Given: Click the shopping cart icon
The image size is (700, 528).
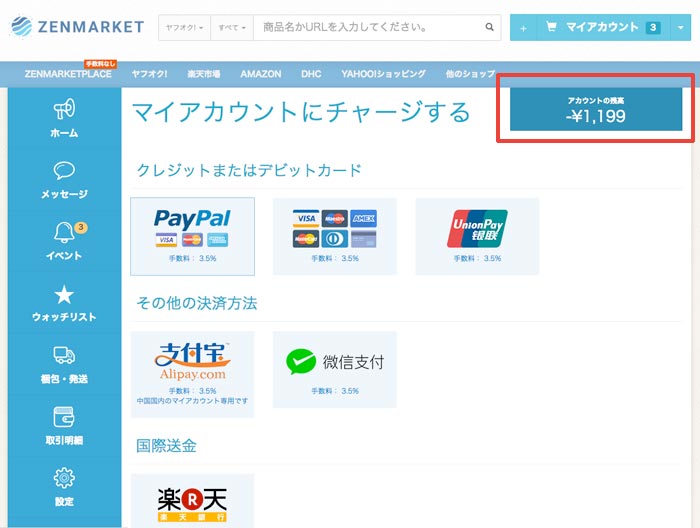Looking at the screenshot, I should pos(551,27).
